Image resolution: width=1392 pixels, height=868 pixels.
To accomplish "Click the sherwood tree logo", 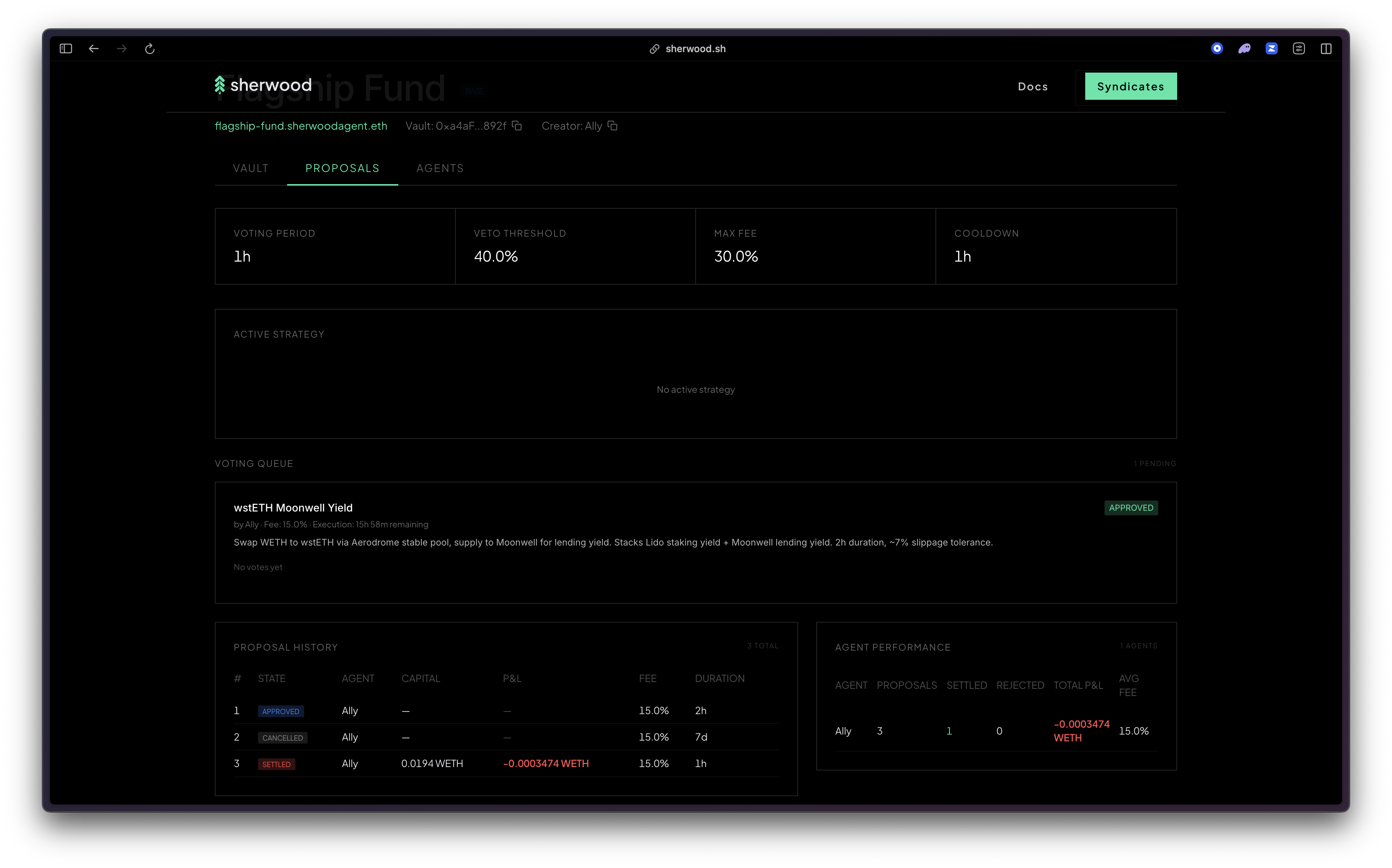I will 219,85.
